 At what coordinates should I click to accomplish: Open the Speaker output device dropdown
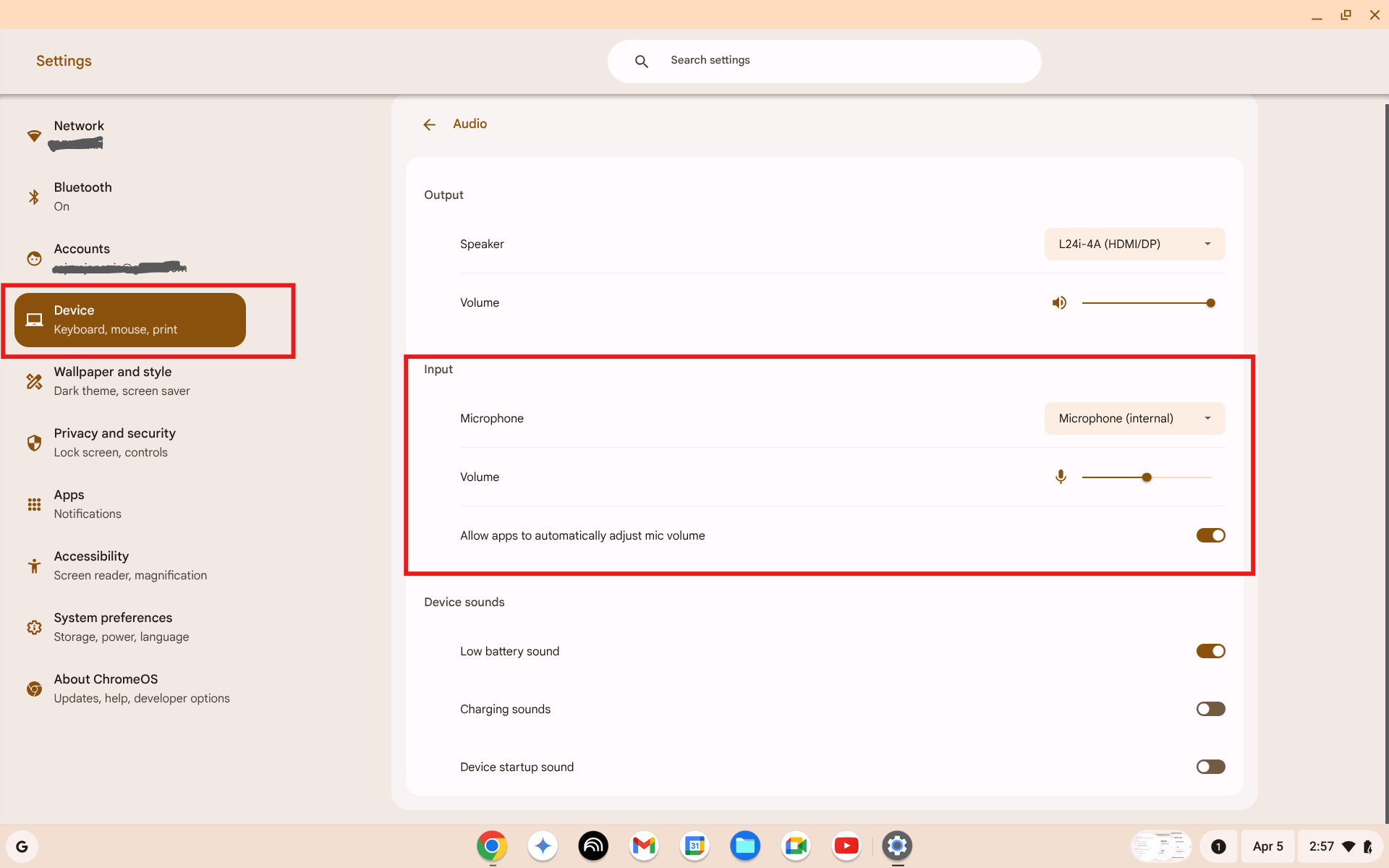pos(1134,244)
